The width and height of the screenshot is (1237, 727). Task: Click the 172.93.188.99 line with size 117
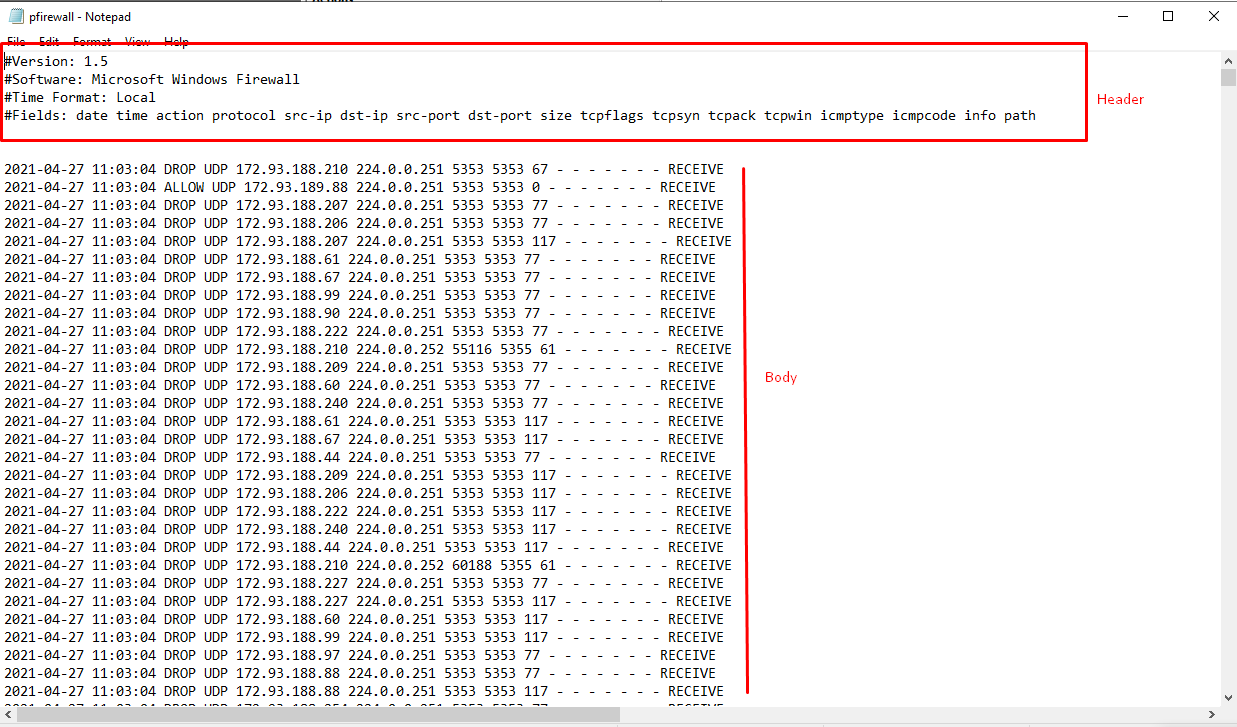point(364,637)
